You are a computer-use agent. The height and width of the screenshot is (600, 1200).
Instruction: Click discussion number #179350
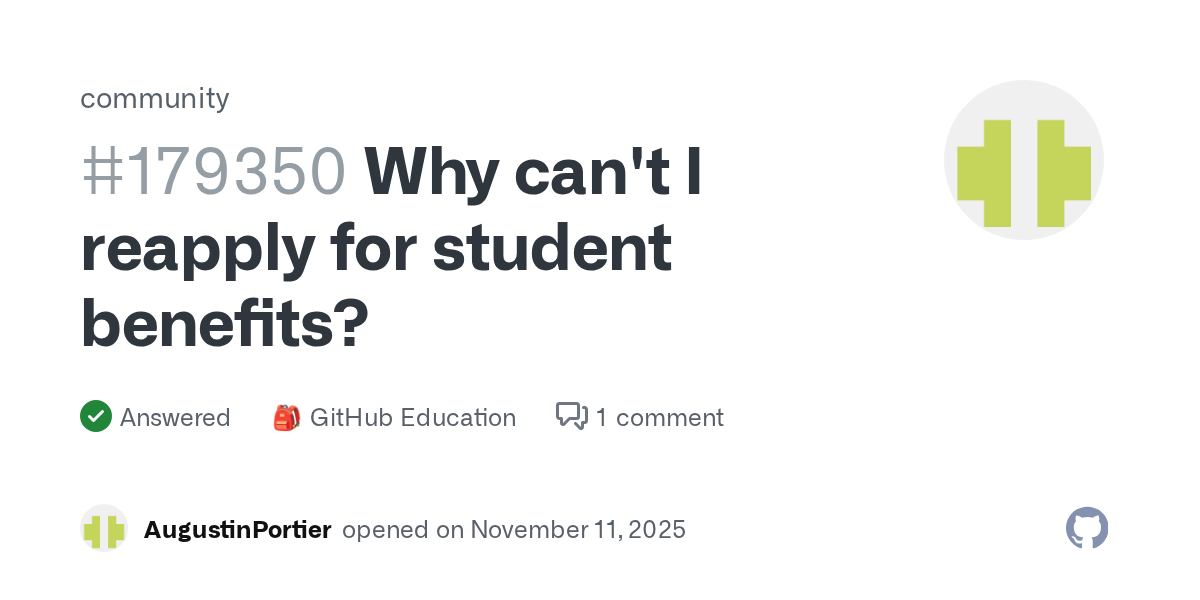click(213, 172)
